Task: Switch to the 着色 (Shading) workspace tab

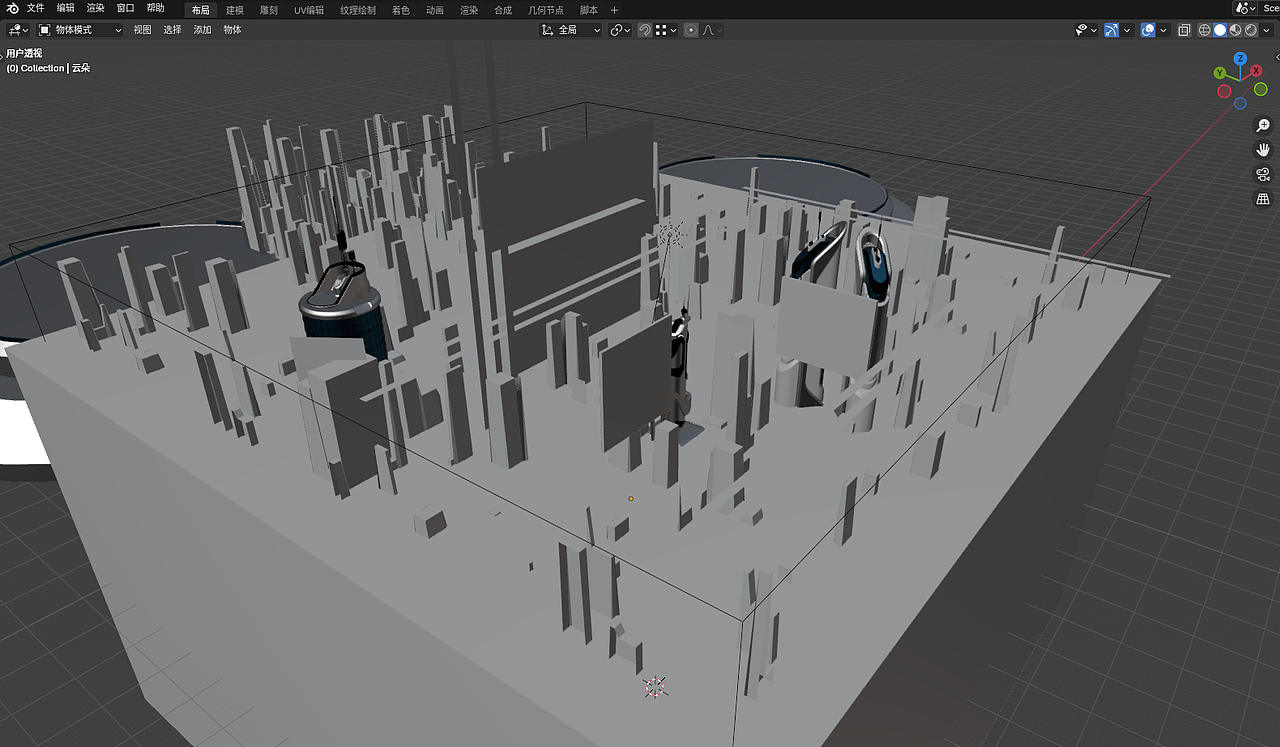Action: click(x=401, y=10)
